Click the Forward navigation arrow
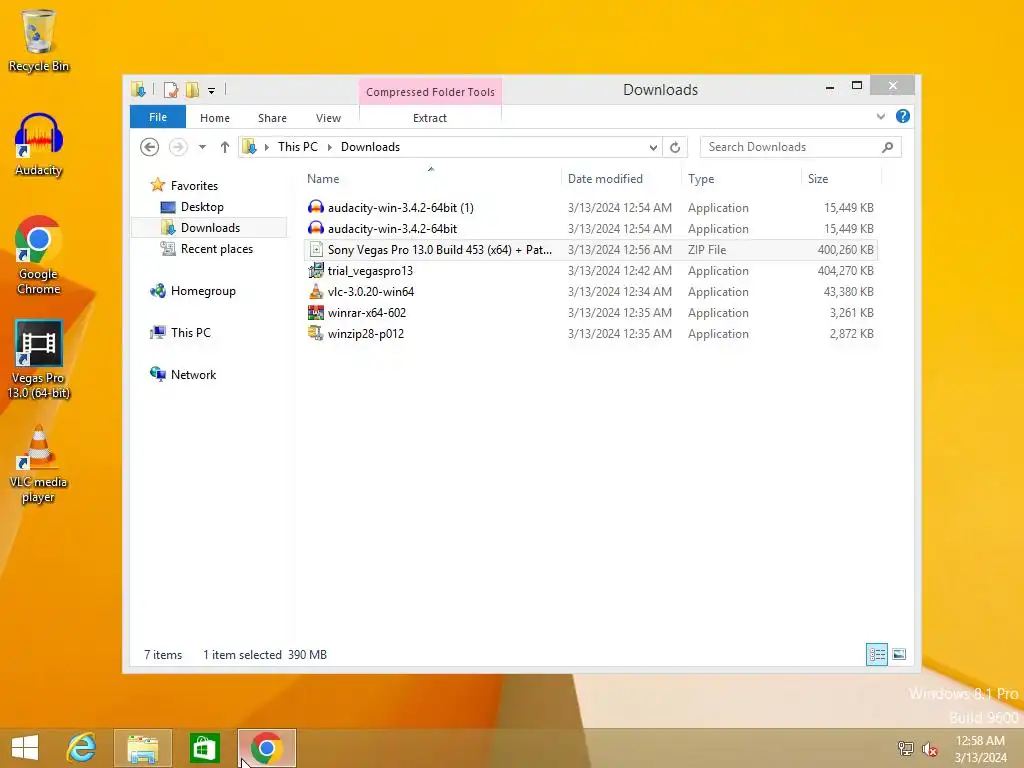The image size is (1024, 768). click(178, 147)
